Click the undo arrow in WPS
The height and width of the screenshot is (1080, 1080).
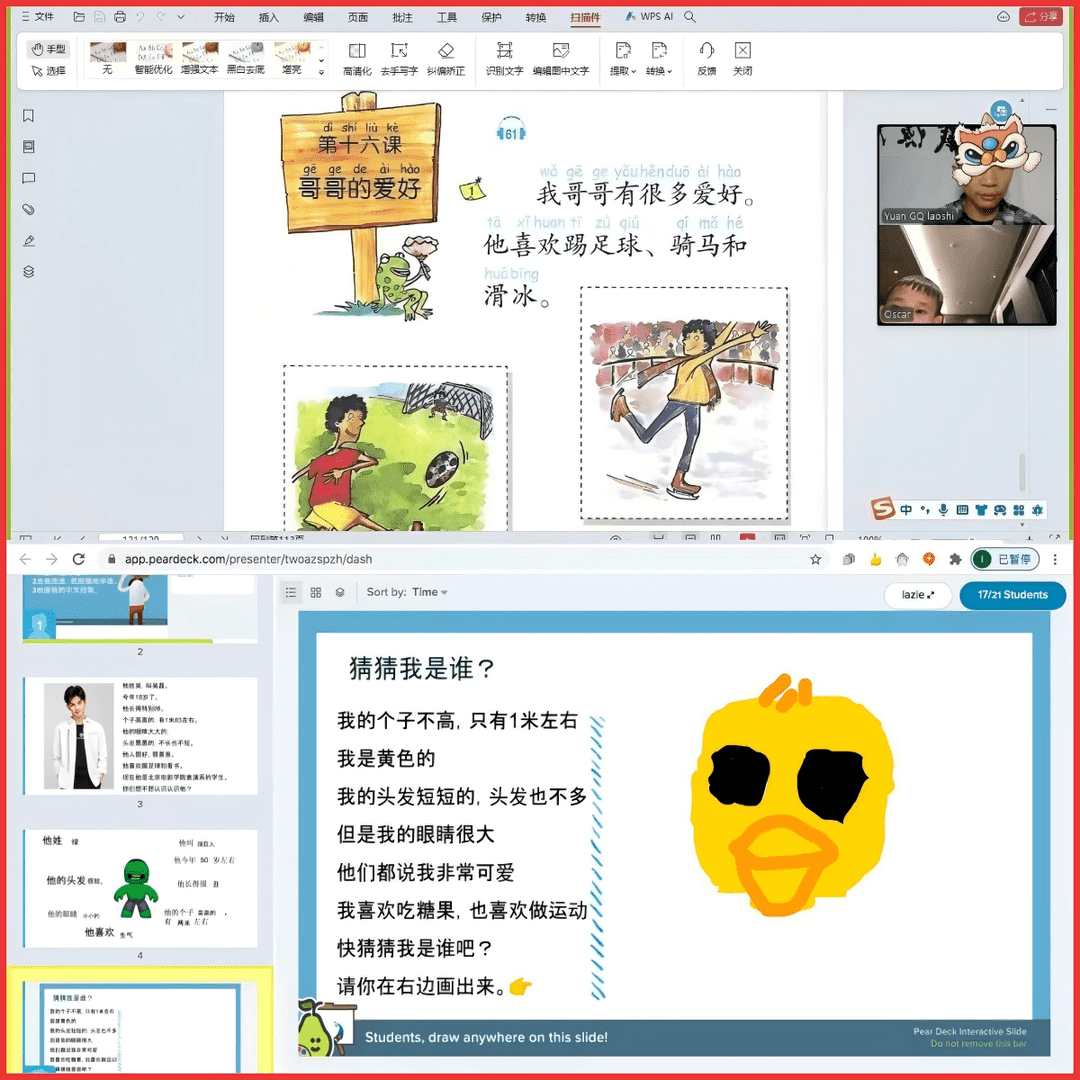coord(141,17)
